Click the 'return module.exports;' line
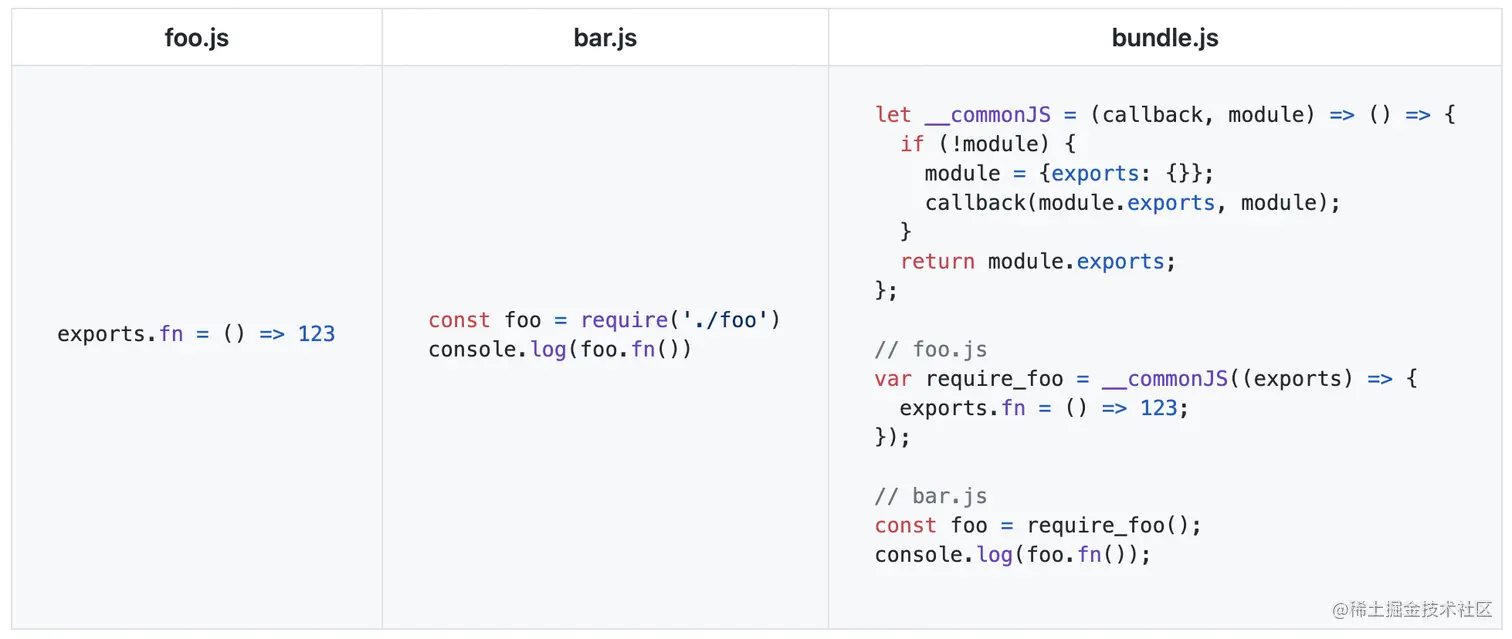 (1038, 261)
